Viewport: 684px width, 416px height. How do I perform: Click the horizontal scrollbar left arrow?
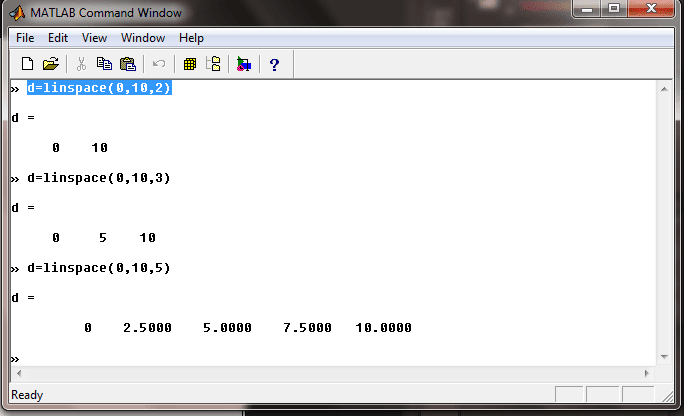coord(19,373)
